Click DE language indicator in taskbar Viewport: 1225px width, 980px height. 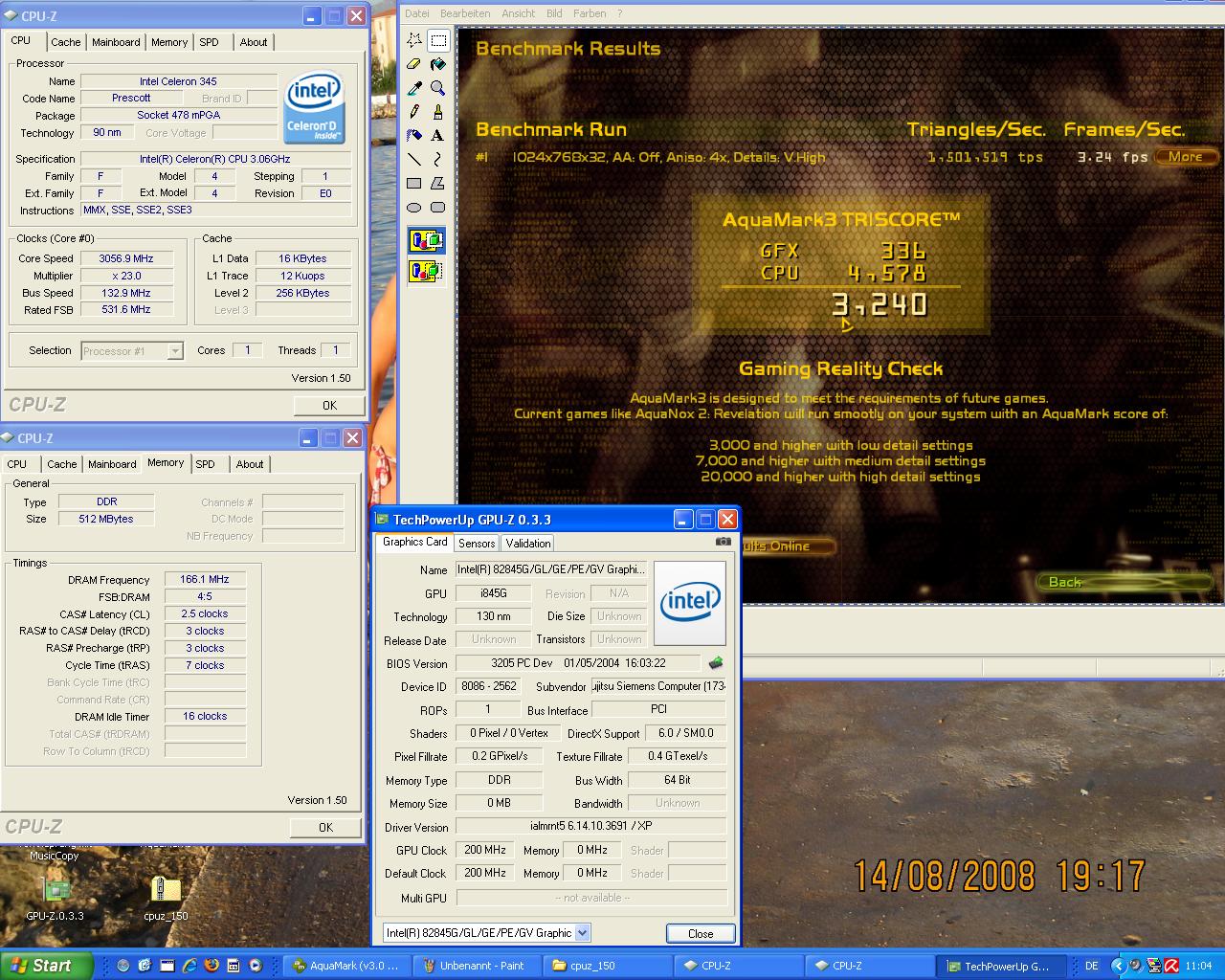point(1092,966)
